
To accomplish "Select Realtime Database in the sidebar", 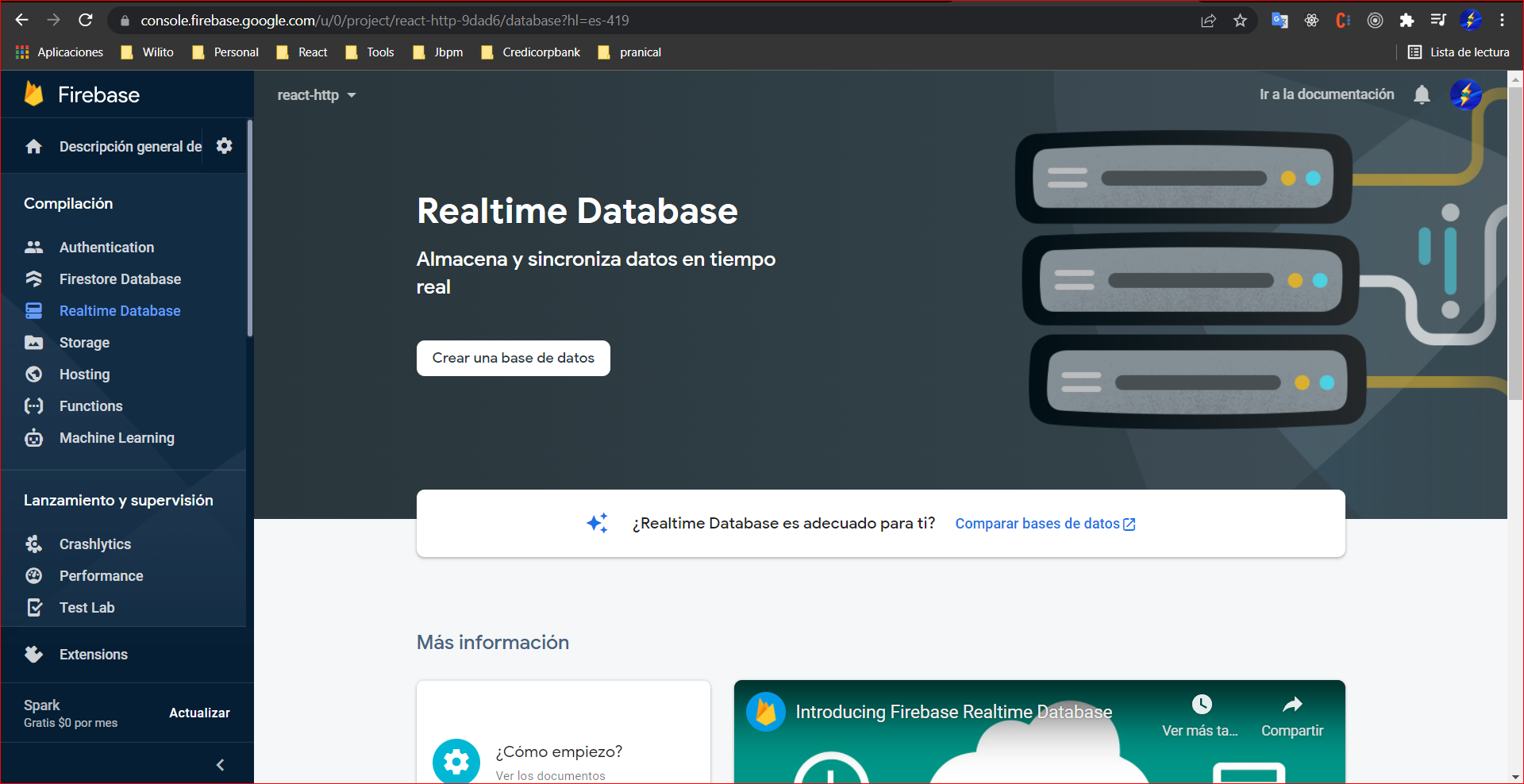I will [x=120, y=311].
